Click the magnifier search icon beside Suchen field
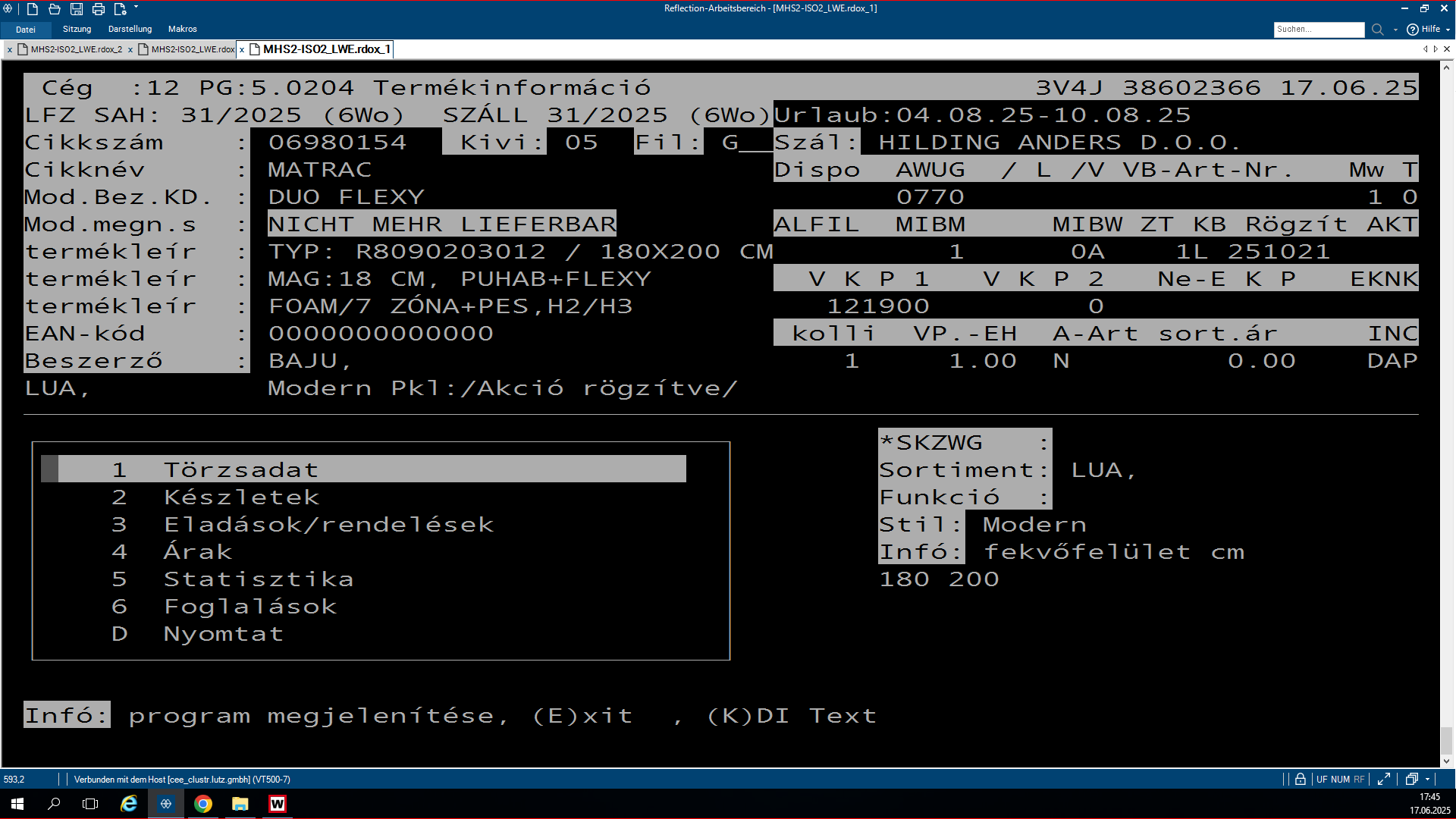The width and height of the screenshot is (1456, 819). point(1378,30)
